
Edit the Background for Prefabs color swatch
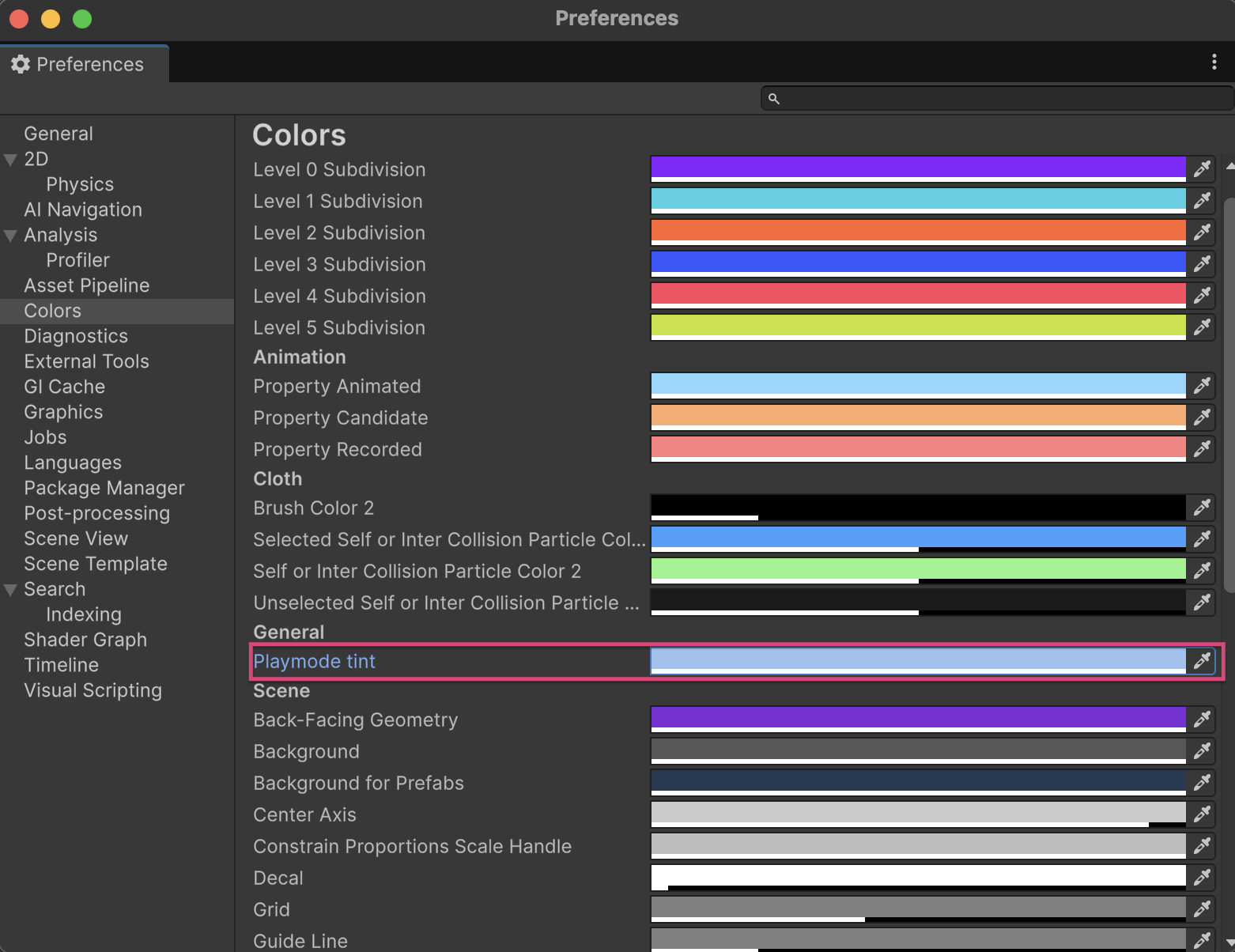click(x=917, y=782)
